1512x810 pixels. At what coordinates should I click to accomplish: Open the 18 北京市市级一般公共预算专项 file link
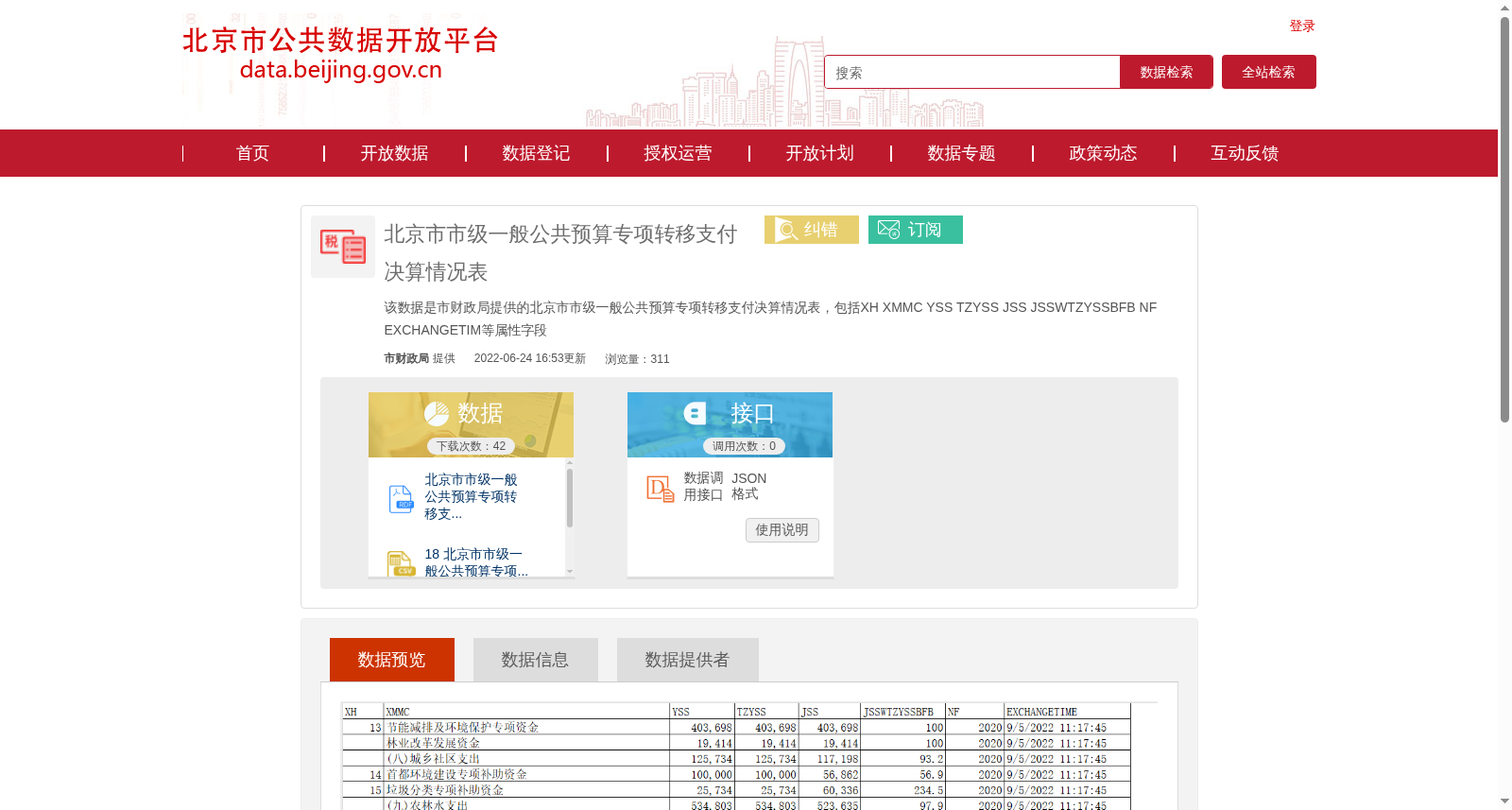click(475, 562)
